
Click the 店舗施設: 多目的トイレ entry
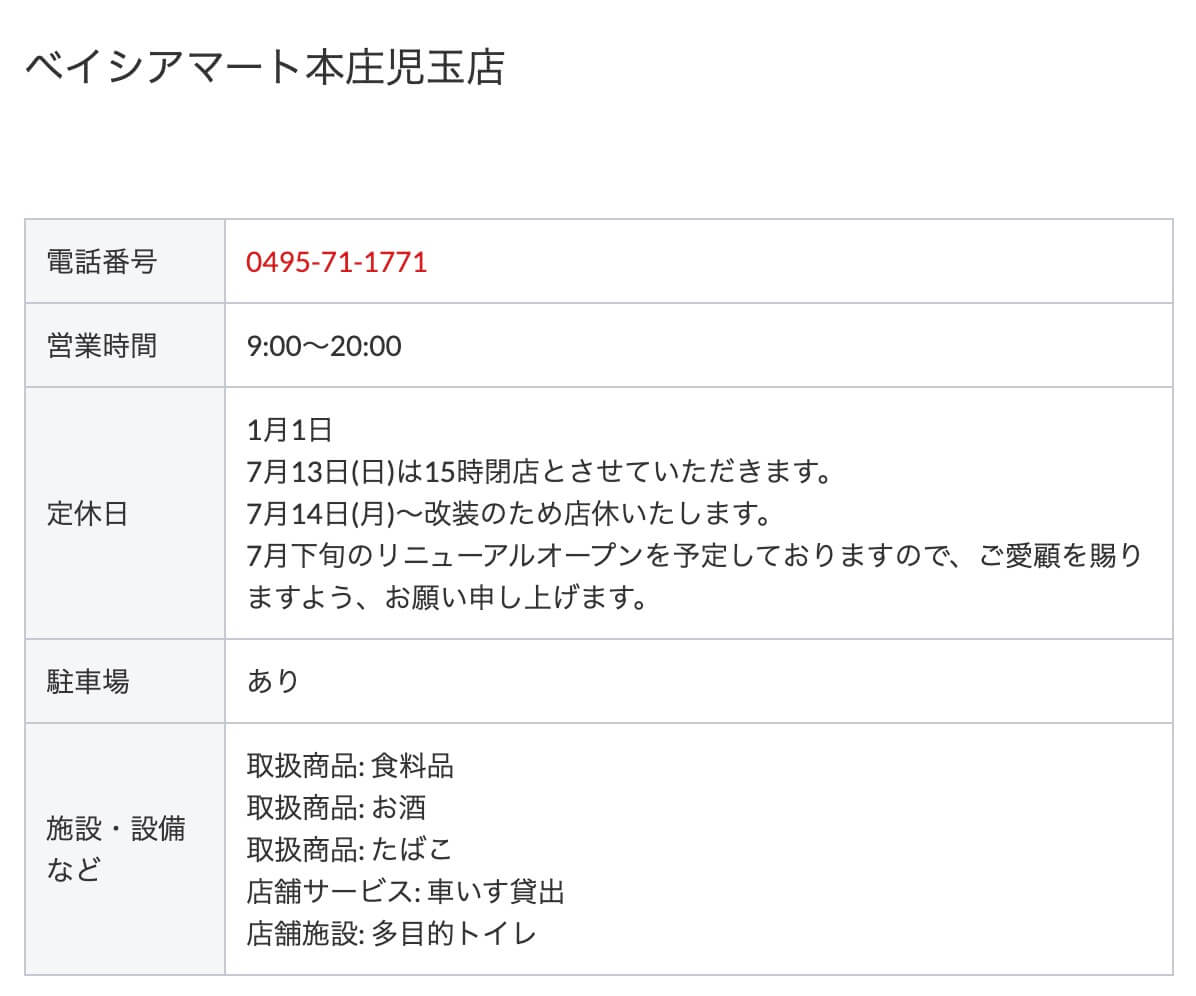coord(392,934)
